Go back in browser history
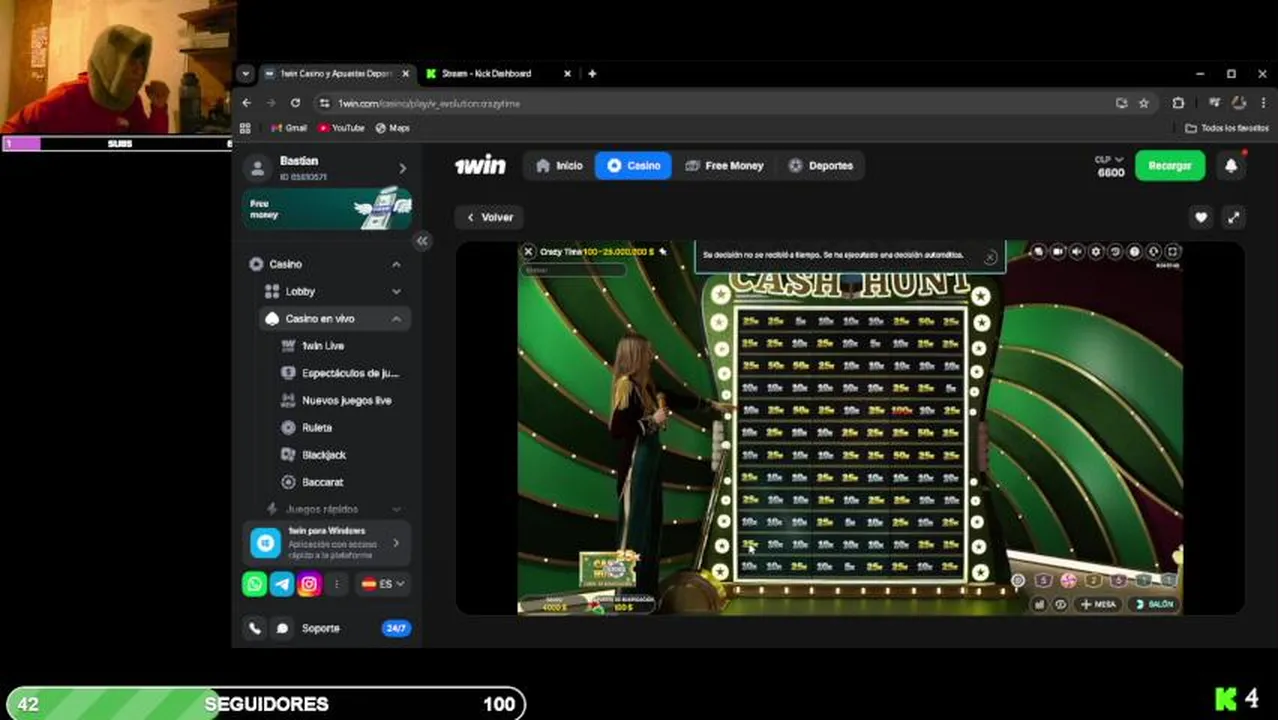Viewport: 1278px width, 720px height. [247, 103]
